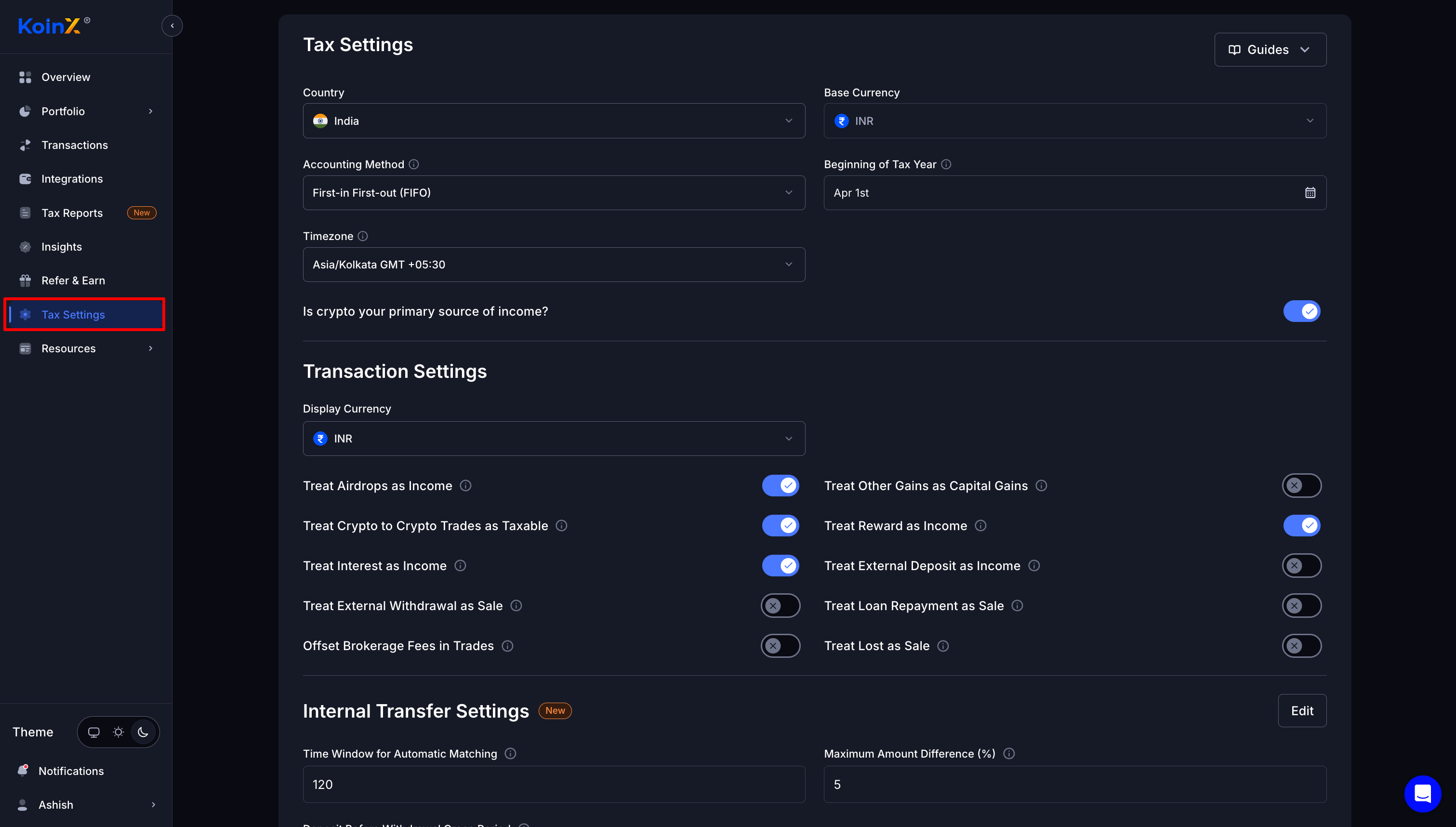Switch to dark mode moon icon
This screenshot has height=827, width=1456.
[143, 732]
